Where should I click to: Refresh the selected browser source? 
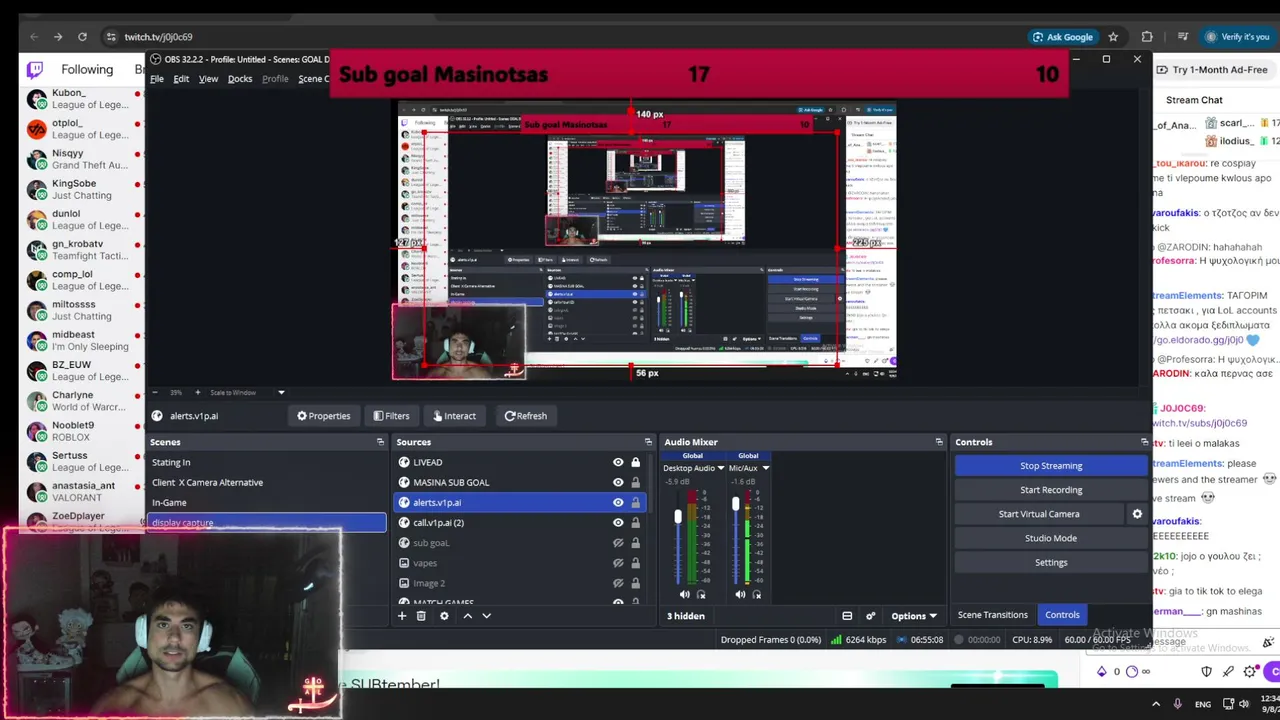pos(525,416)
